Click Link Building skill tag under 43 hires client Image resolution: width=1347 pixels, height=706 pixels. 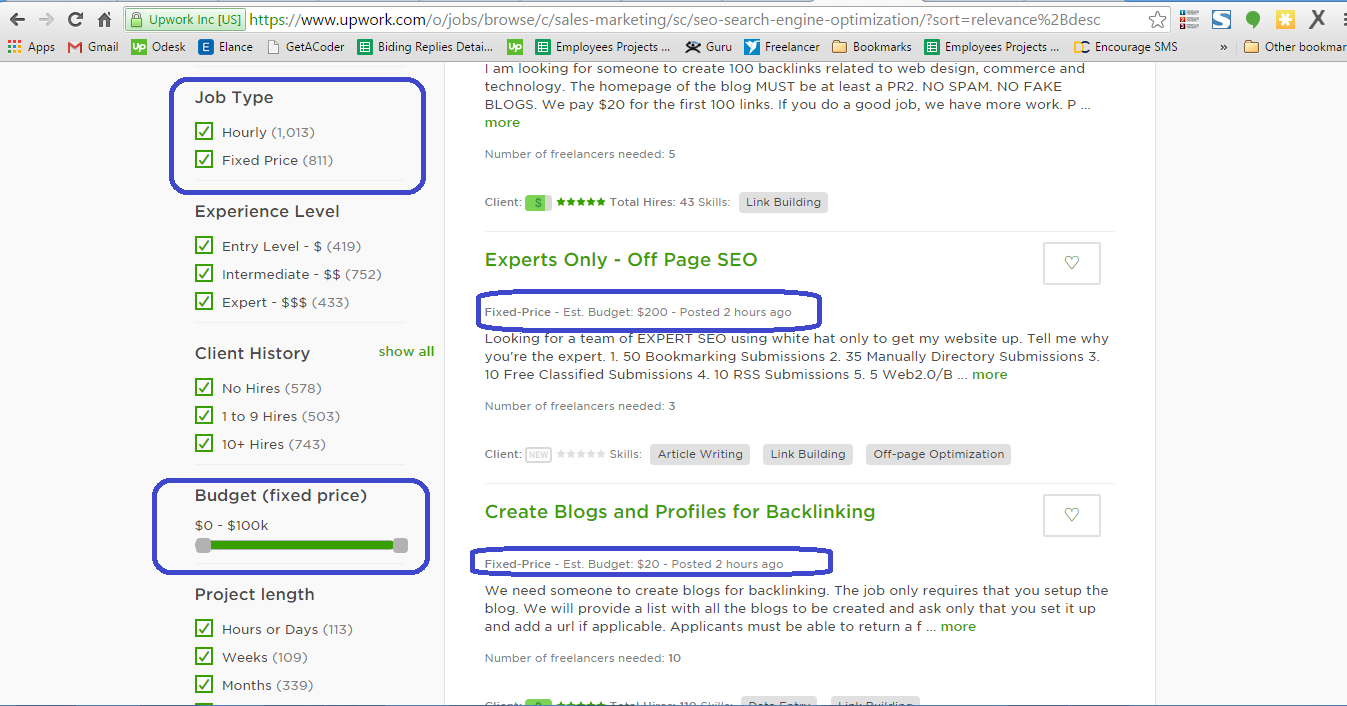783,202
